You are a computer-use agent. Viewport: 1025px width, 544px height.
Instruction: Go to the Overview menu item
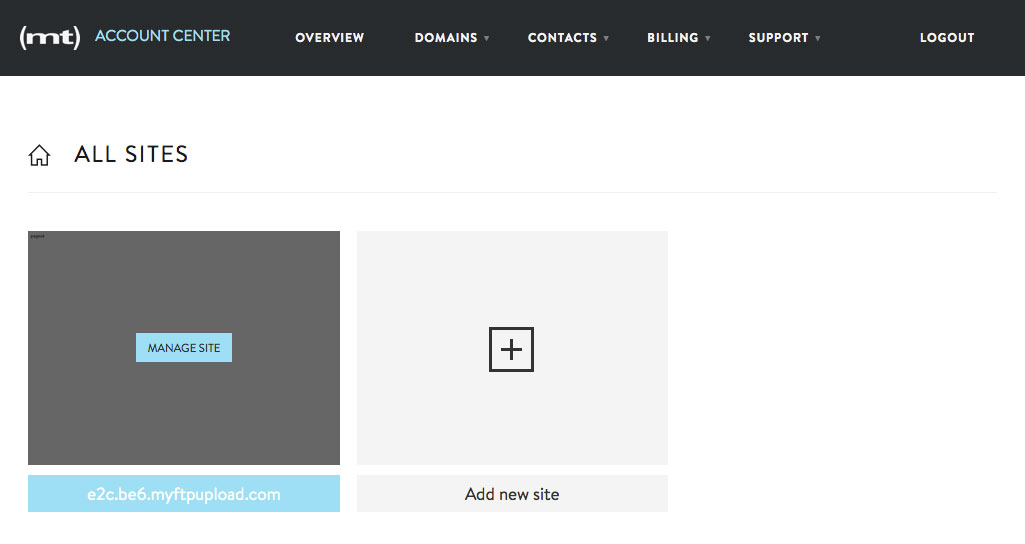(x=329, y=38)
